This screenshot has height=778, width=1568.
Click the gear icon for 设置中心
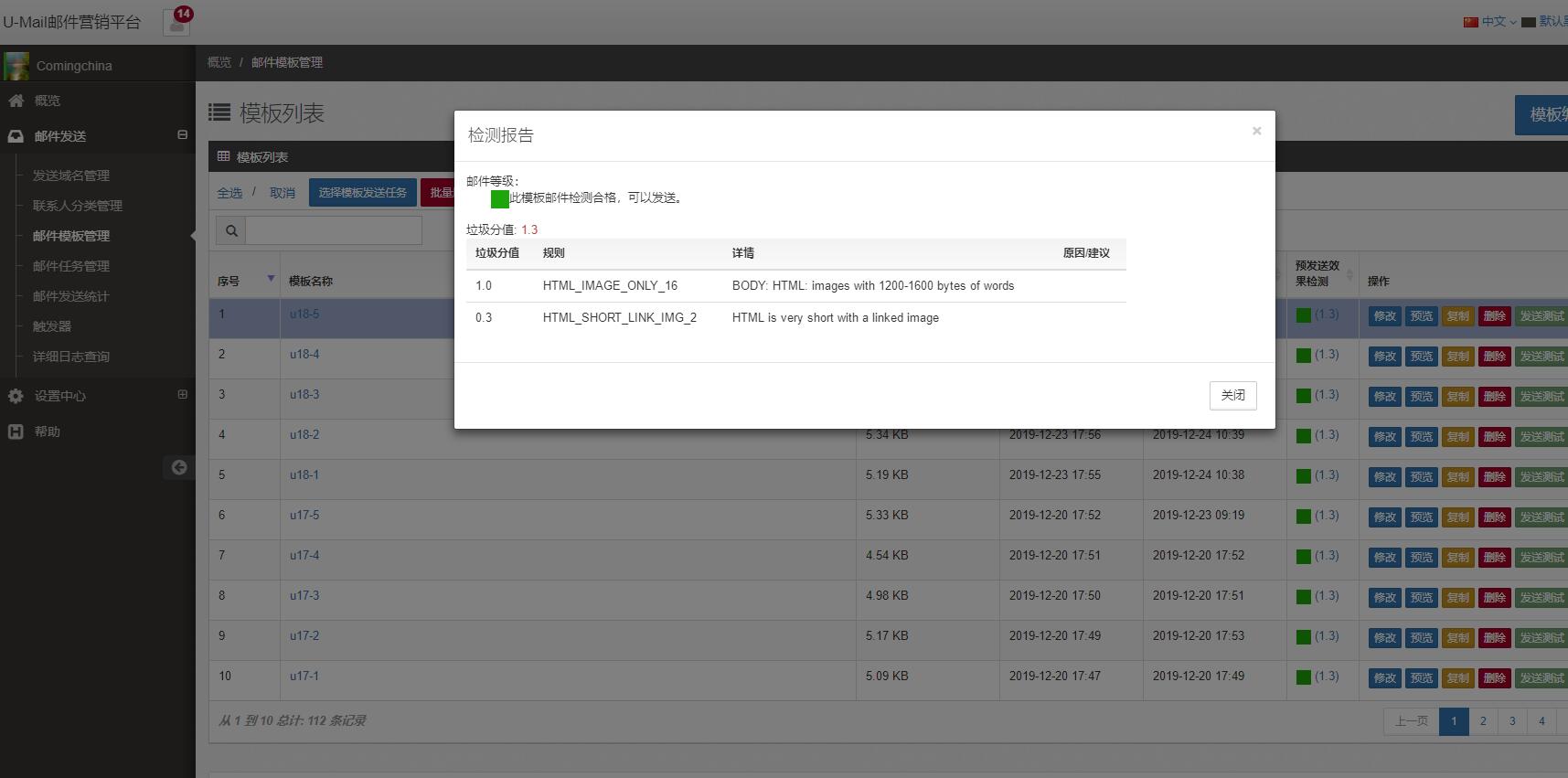point(16,396)
